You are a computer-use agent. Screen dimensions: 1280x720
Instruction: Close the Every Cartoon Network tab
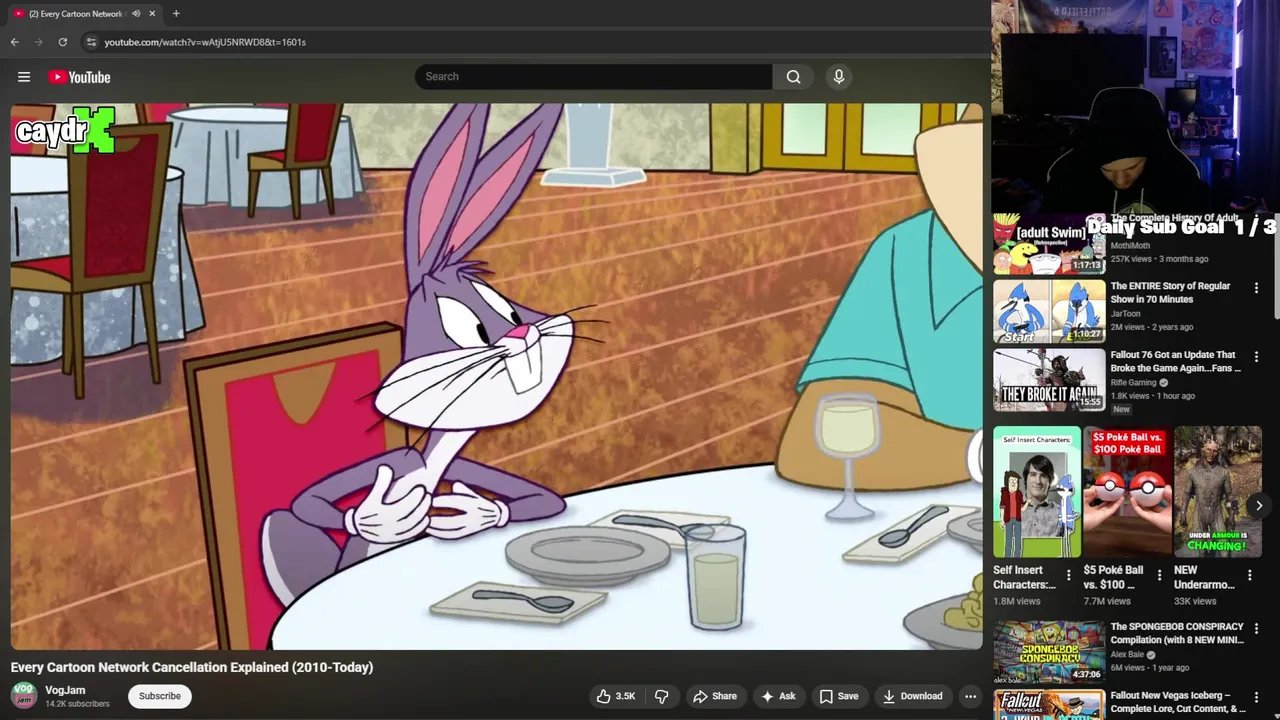point(152,13)
